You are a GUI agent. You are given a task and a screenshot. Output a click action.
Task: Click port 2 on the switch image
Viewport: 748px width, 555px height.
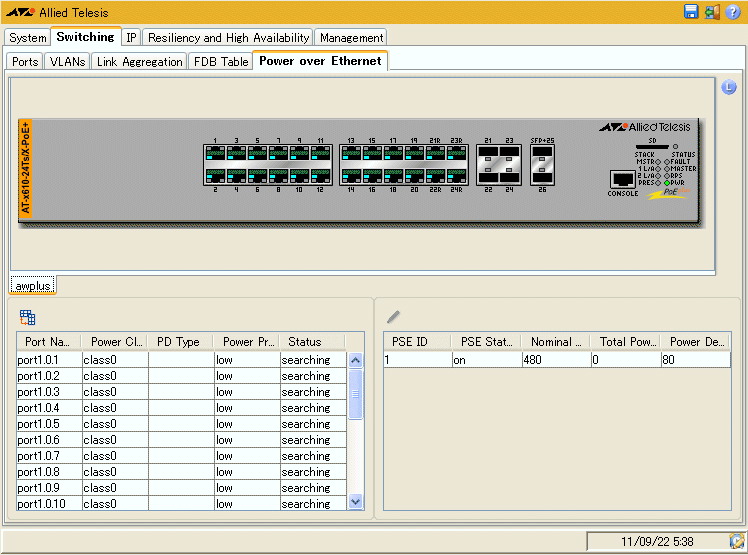pos(215,176)
